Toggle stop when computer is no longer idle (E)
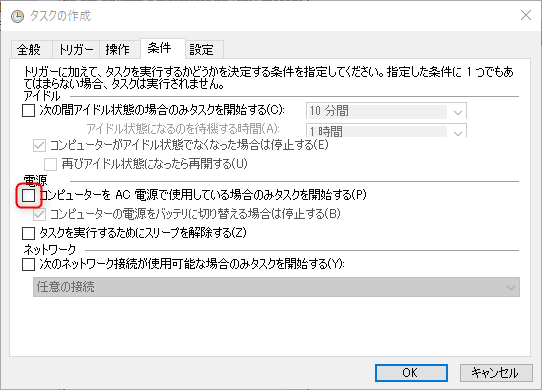The image size is (542, 390). [39, 145]
